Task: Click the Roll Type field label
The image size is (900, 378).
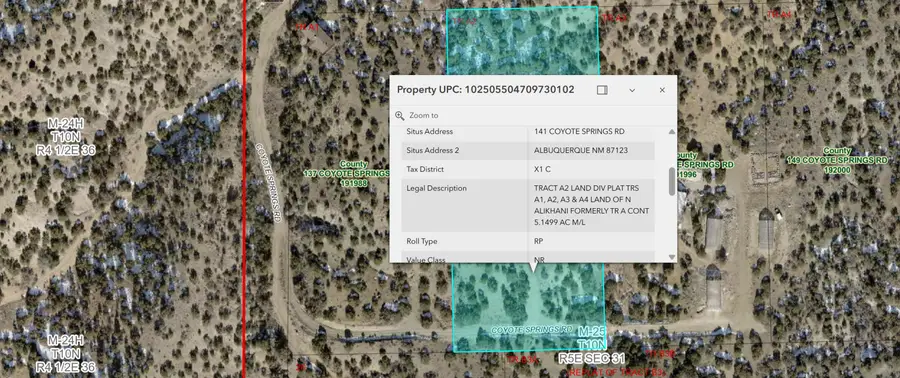Action: click(x=422, y=241)
